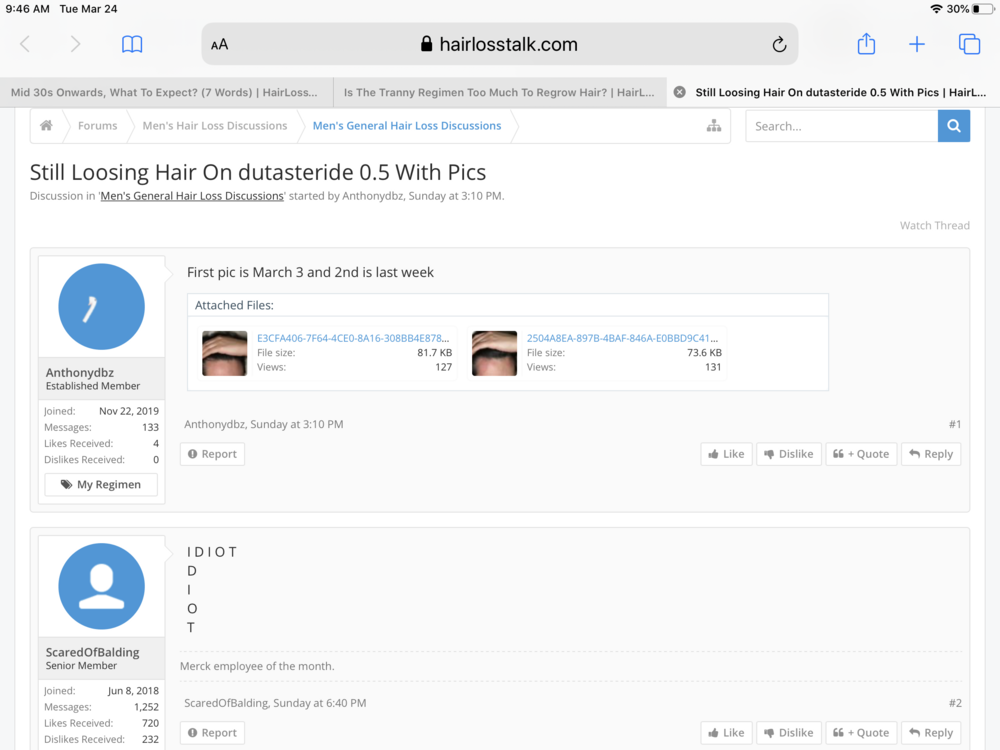Open the sitemap tree icon in breadcrumb
1000x750 pixels.
point(713,126)
